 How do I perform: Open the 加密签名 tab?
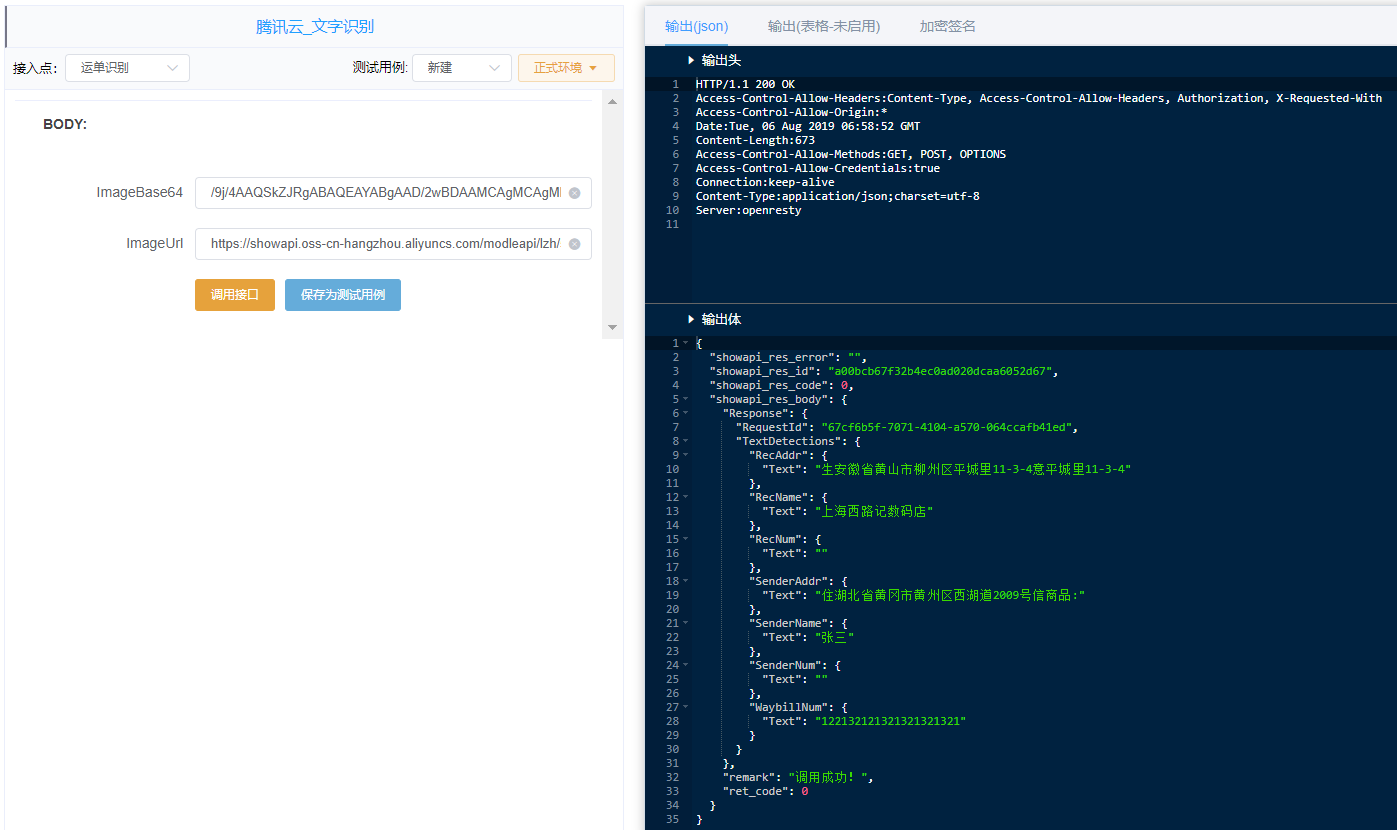pos(948,26)
